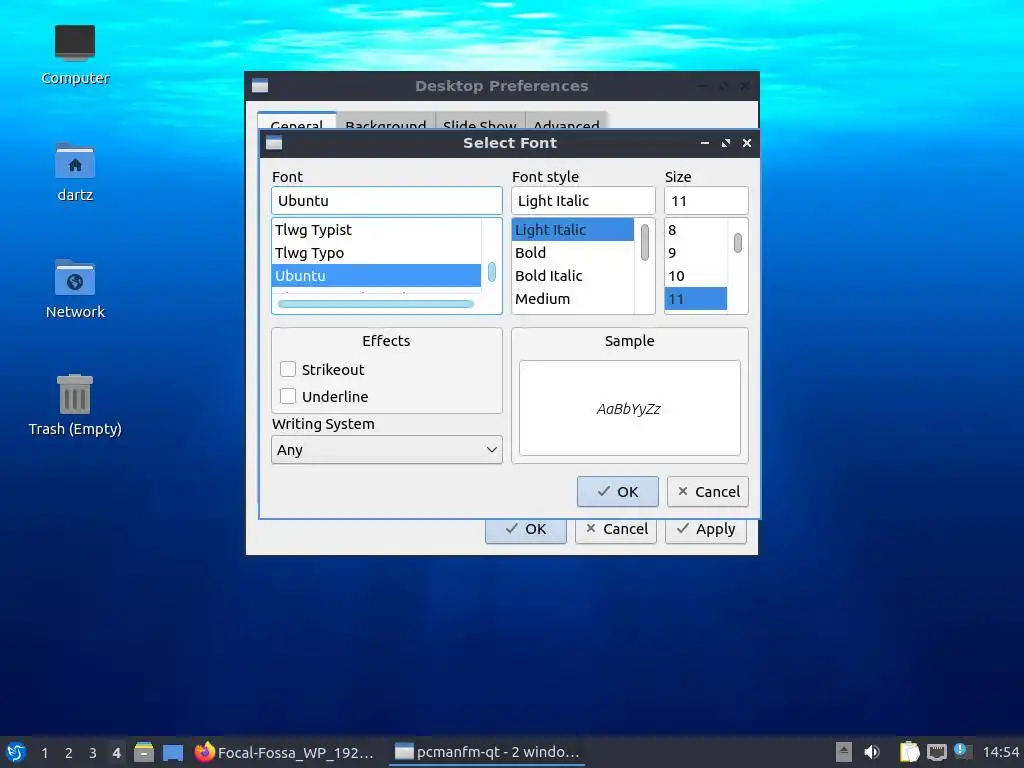Launch file manager from panel quick launch
This screenshot has height=768, width=1024.
(144, 752)
